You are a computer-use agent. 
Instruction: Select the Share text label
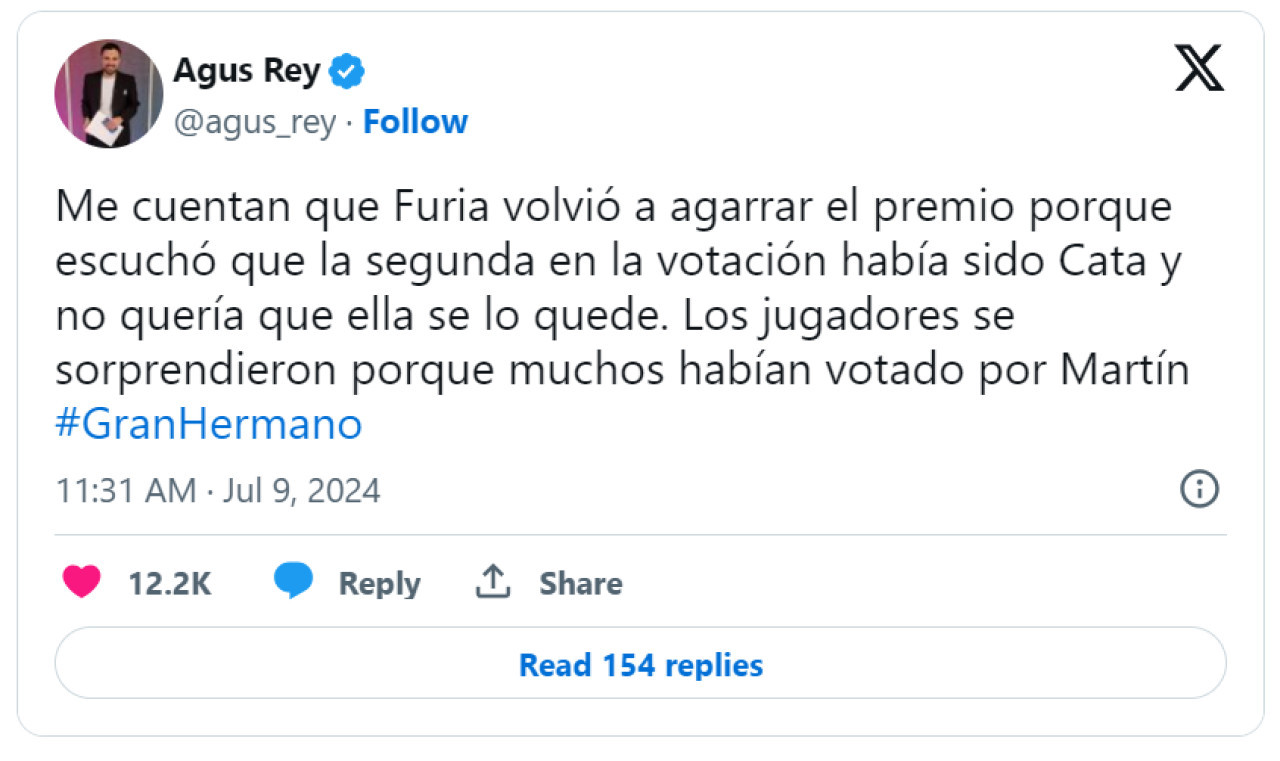[581, 583]
